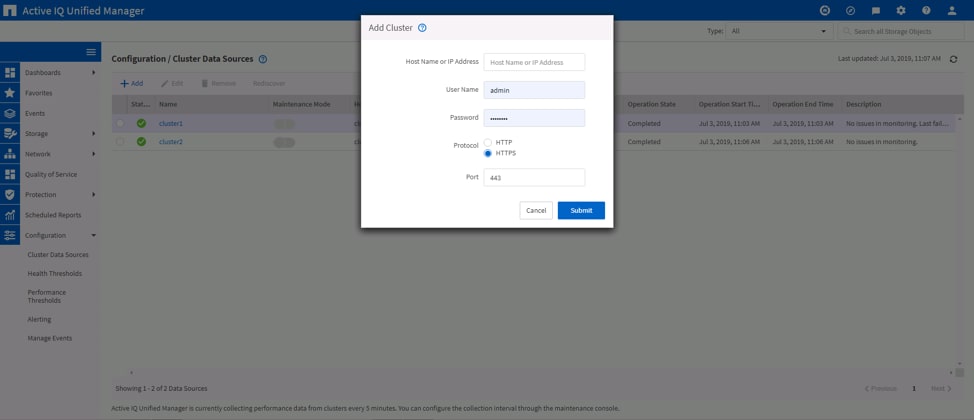Click the User Name field

(534, 90)
